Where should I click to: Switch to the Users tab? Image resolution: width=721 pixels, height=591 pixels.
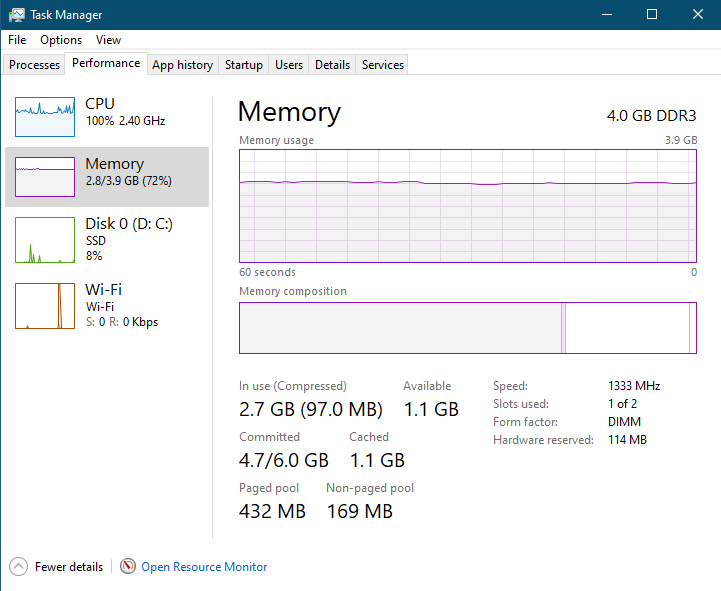click(x=289, y=65)
